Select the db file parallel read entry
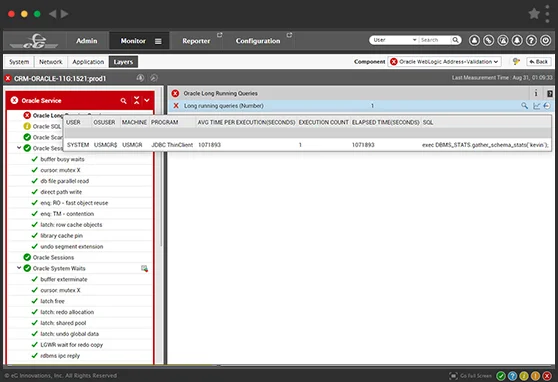Image resolution: width=558 pixels, height=382 pixels. pyautogui.click(x=65, y=181)
